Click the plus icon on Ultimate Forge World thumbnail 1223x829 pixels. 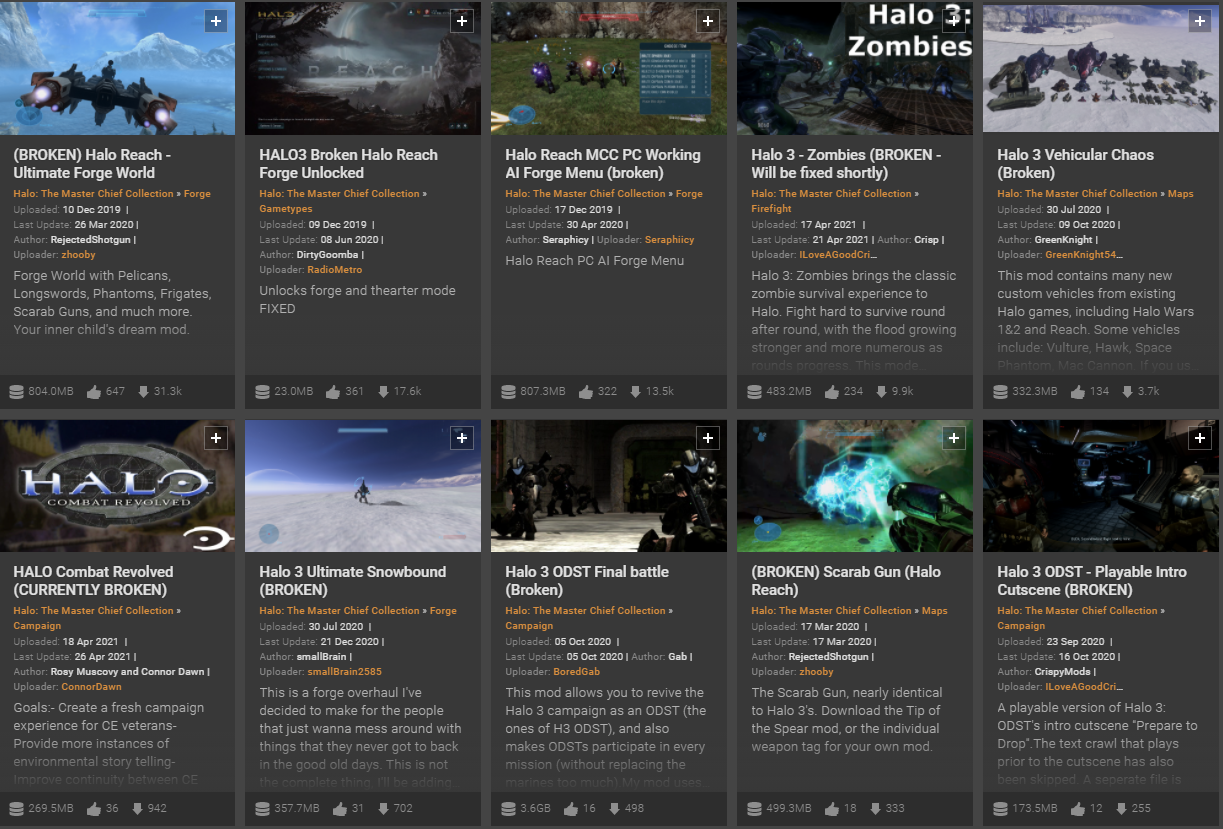[215, 21]
